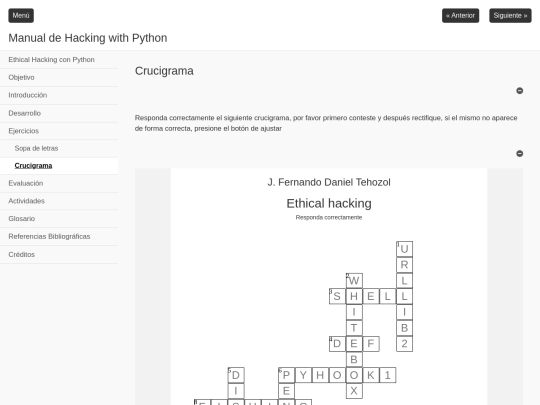Open the Evaluación section
Viewport: 540px width, 405px height.
coord(26,183)
